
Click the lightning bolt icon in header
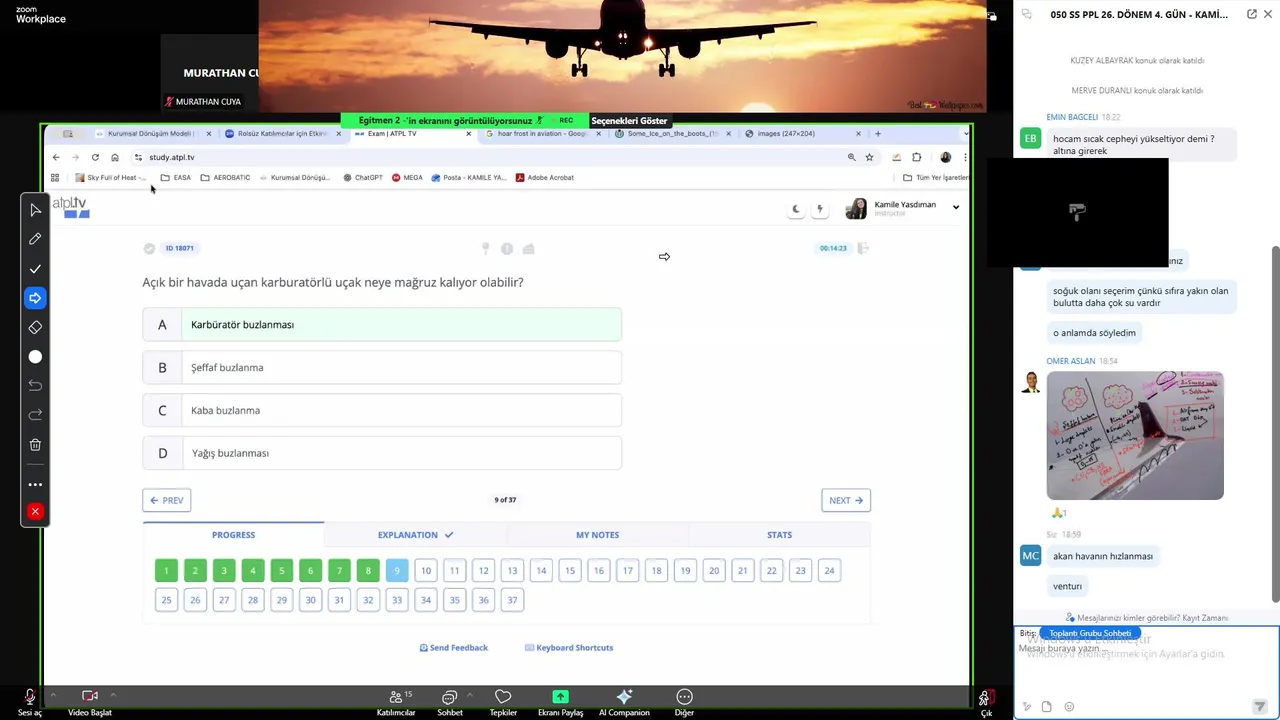pos(820,209)
